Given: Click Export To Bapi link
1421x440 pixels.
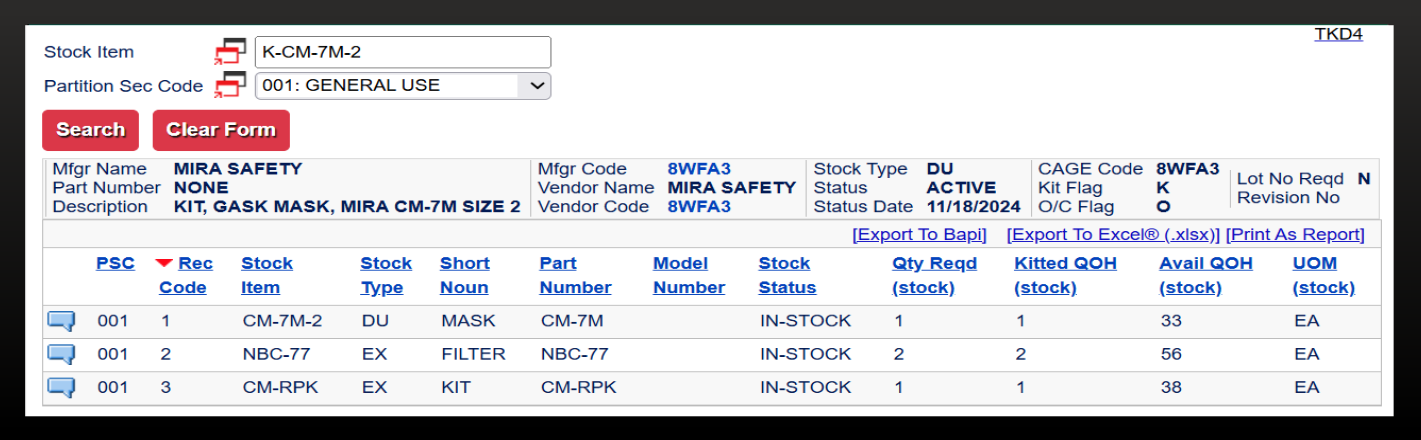Looking at the screenshot, I should 919,234.
